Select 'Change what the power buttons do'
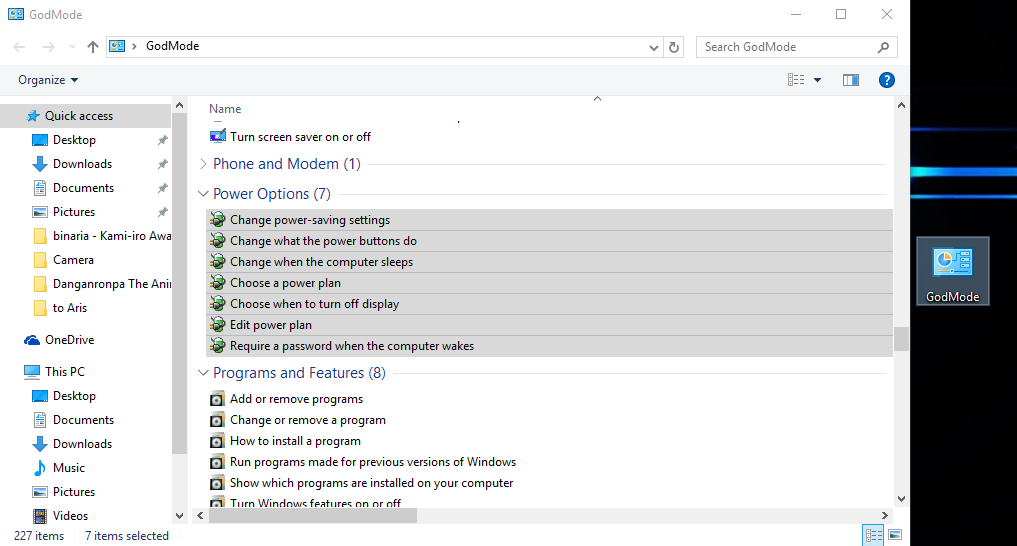The width and height of the screenshot is (1017, 546). pos(549,241)
